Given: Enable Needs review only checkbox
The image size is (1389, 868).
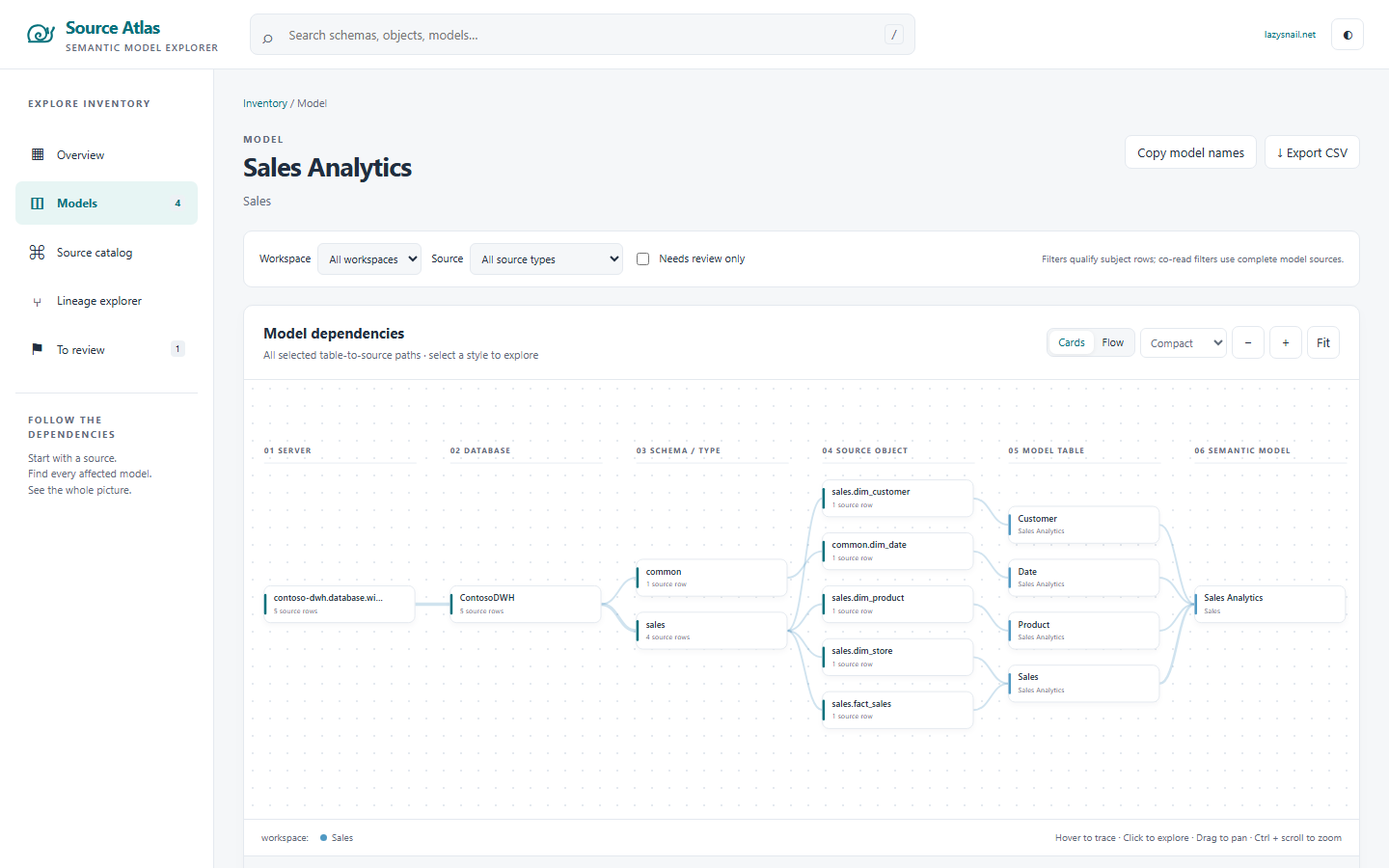Looking at the screenshot, I should 642,258.
